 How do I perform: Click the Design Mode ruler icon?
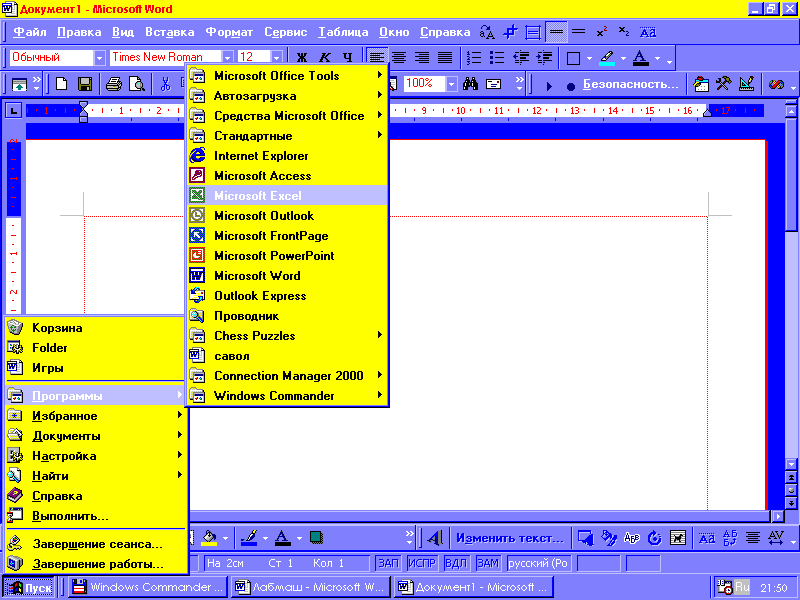(746, 84)
